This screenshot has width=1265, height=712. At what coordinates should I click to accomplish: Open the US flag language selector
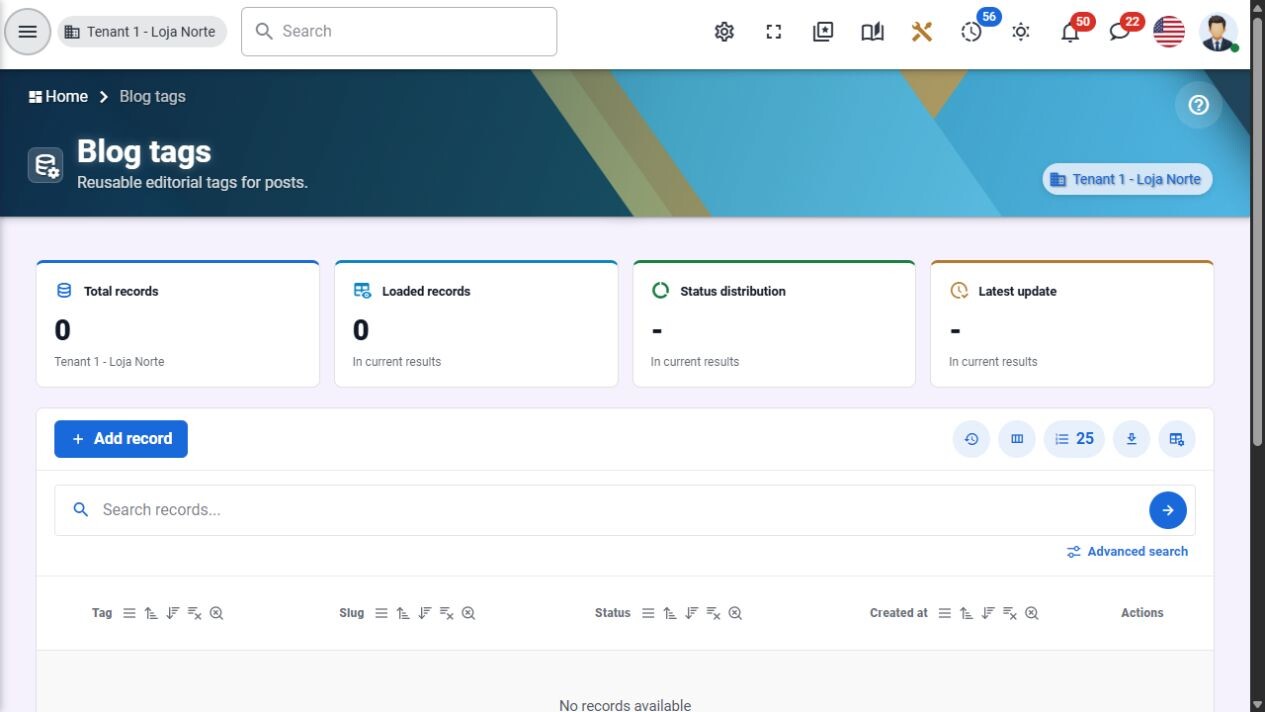pyautogui.click(x=1169, y=32)
